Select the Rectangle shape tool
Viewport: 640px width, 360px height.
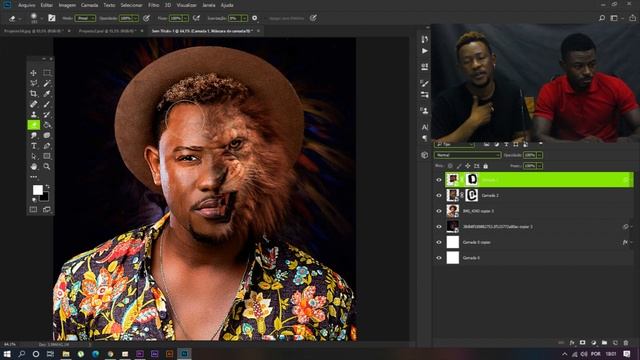tap(47, 156)
